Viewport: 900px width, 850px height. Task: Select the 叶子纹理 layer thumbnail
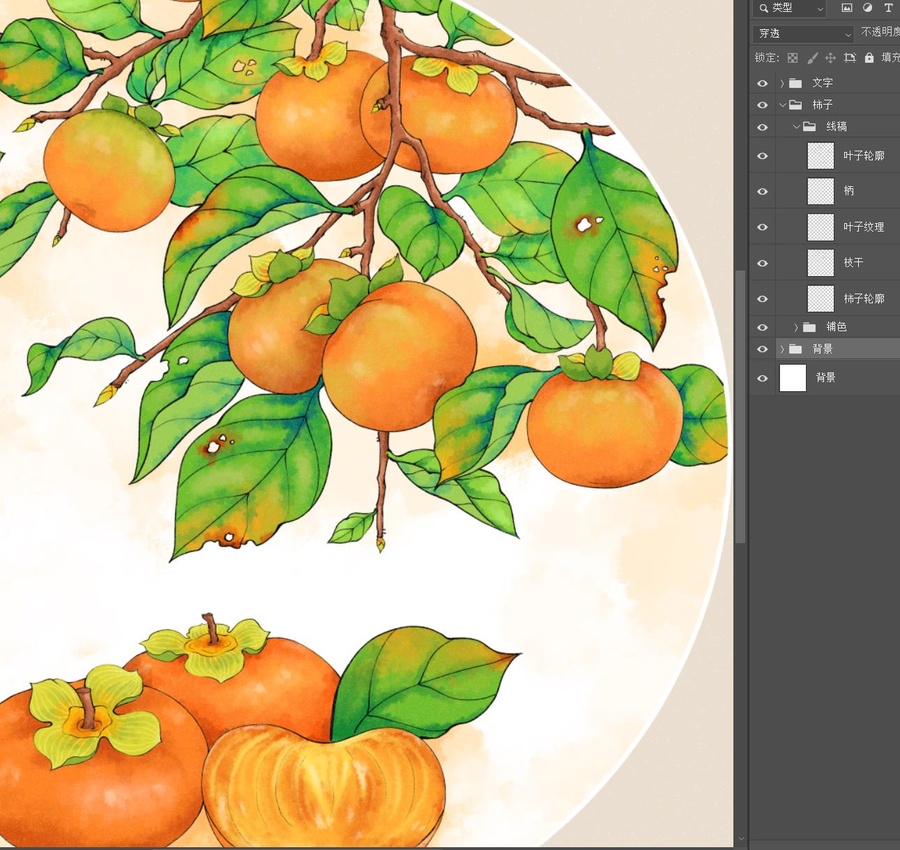pyautogui.click(x=821, y=227)
